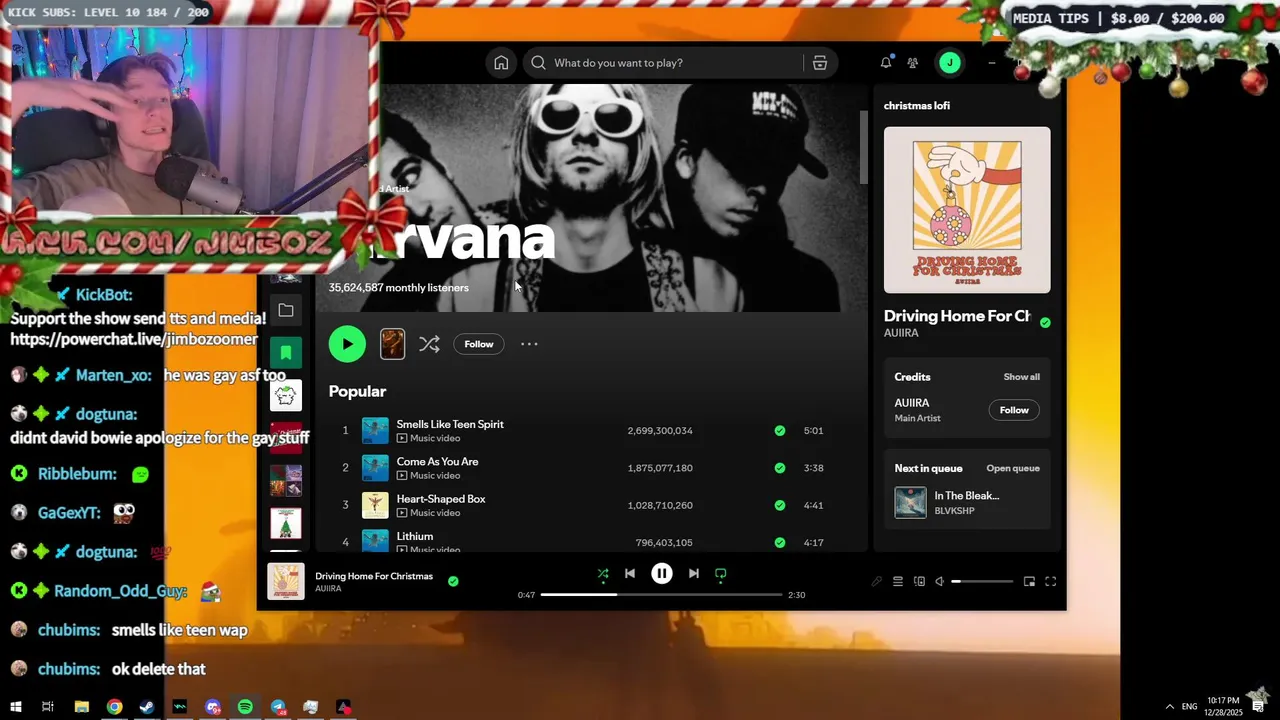1280x720 pixels.
Task: Open the folder item in library sidebar
Action: point(286,311)
